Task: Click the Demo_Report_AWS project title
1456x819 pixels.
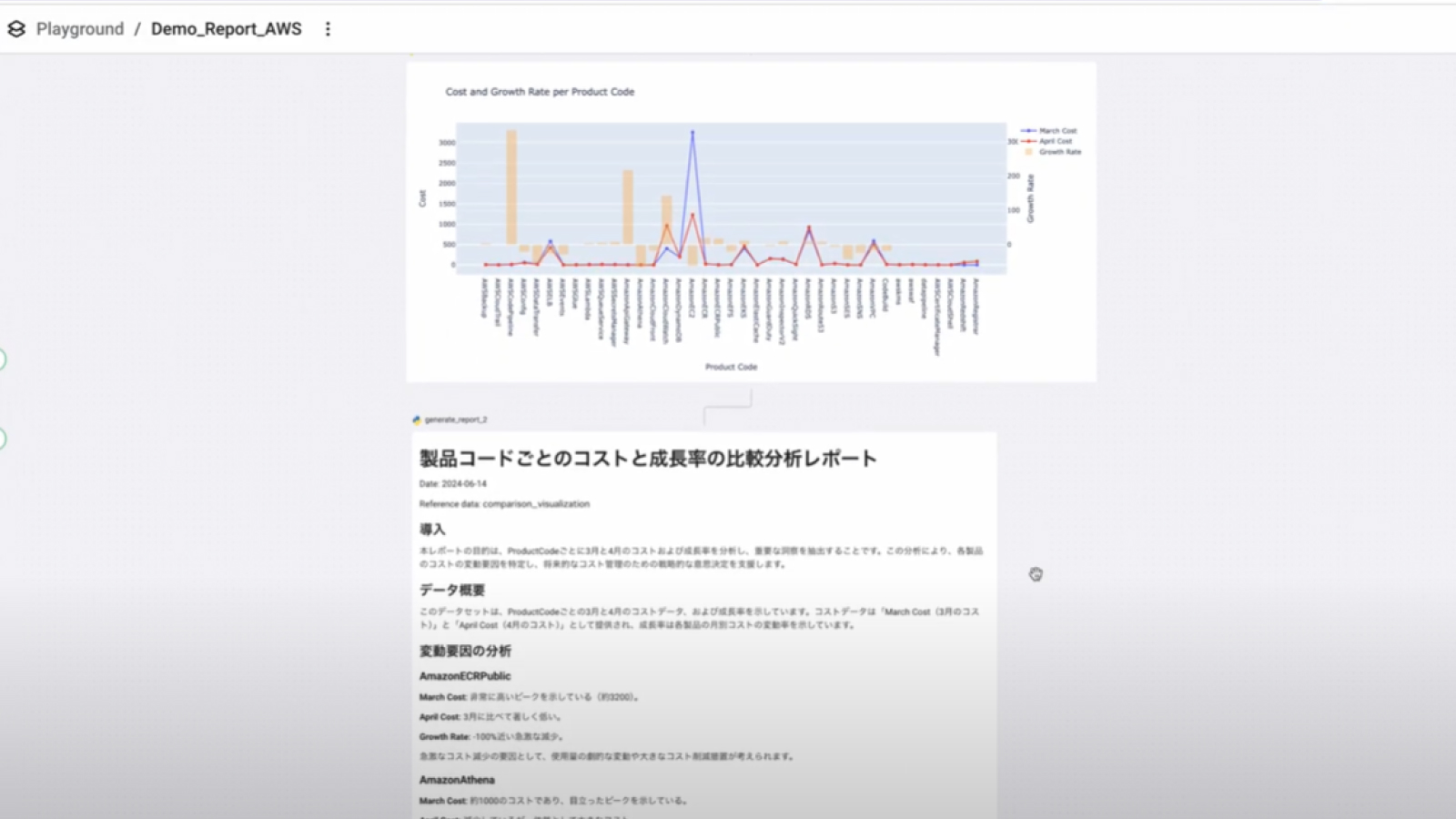Action: (x=227, y=29)
